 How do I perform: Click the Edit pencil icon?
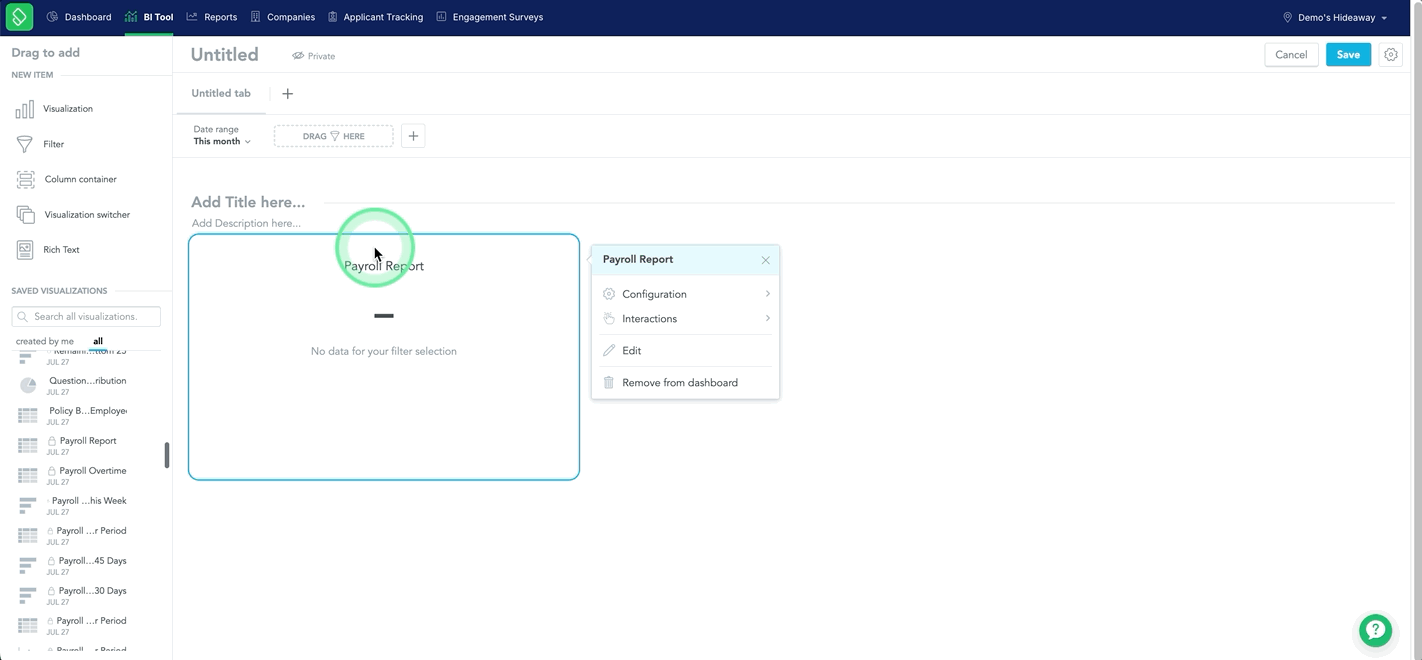(x=609, y=351)
